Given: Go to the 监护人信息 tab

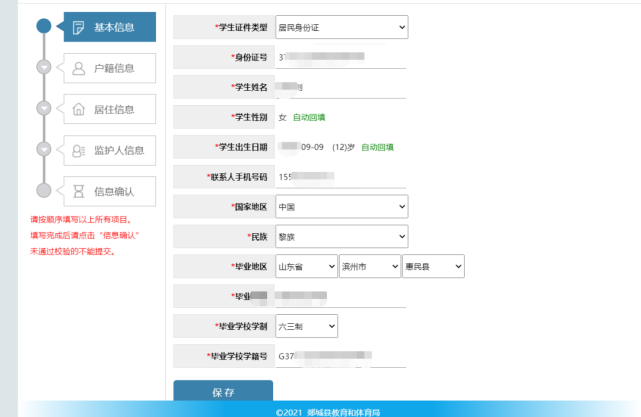Looking at the screenshot, I should coord(110,150).
